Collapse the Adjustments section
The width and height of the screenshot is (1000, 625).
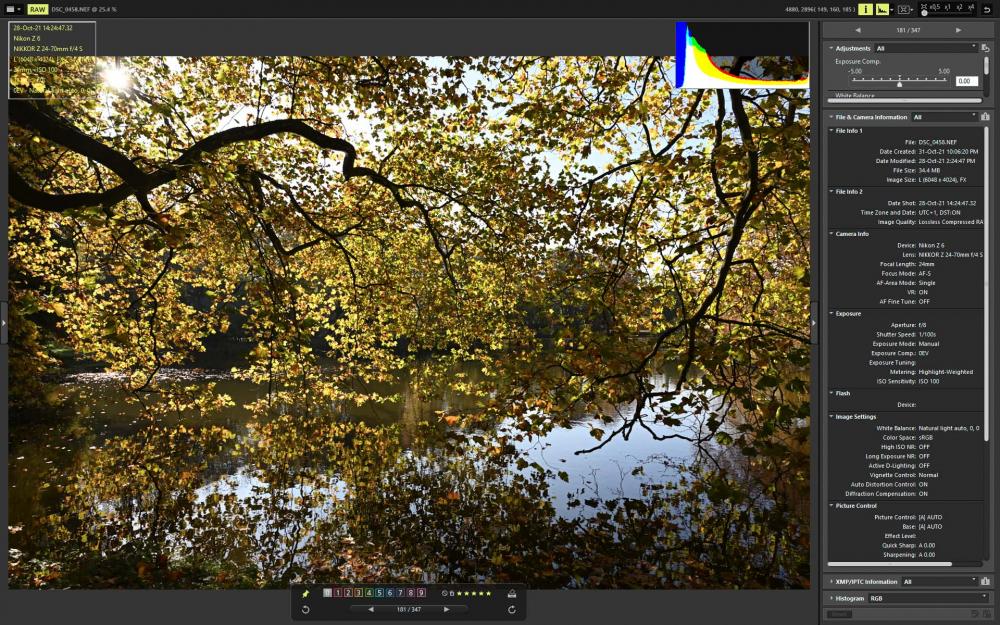coord(831,48)
